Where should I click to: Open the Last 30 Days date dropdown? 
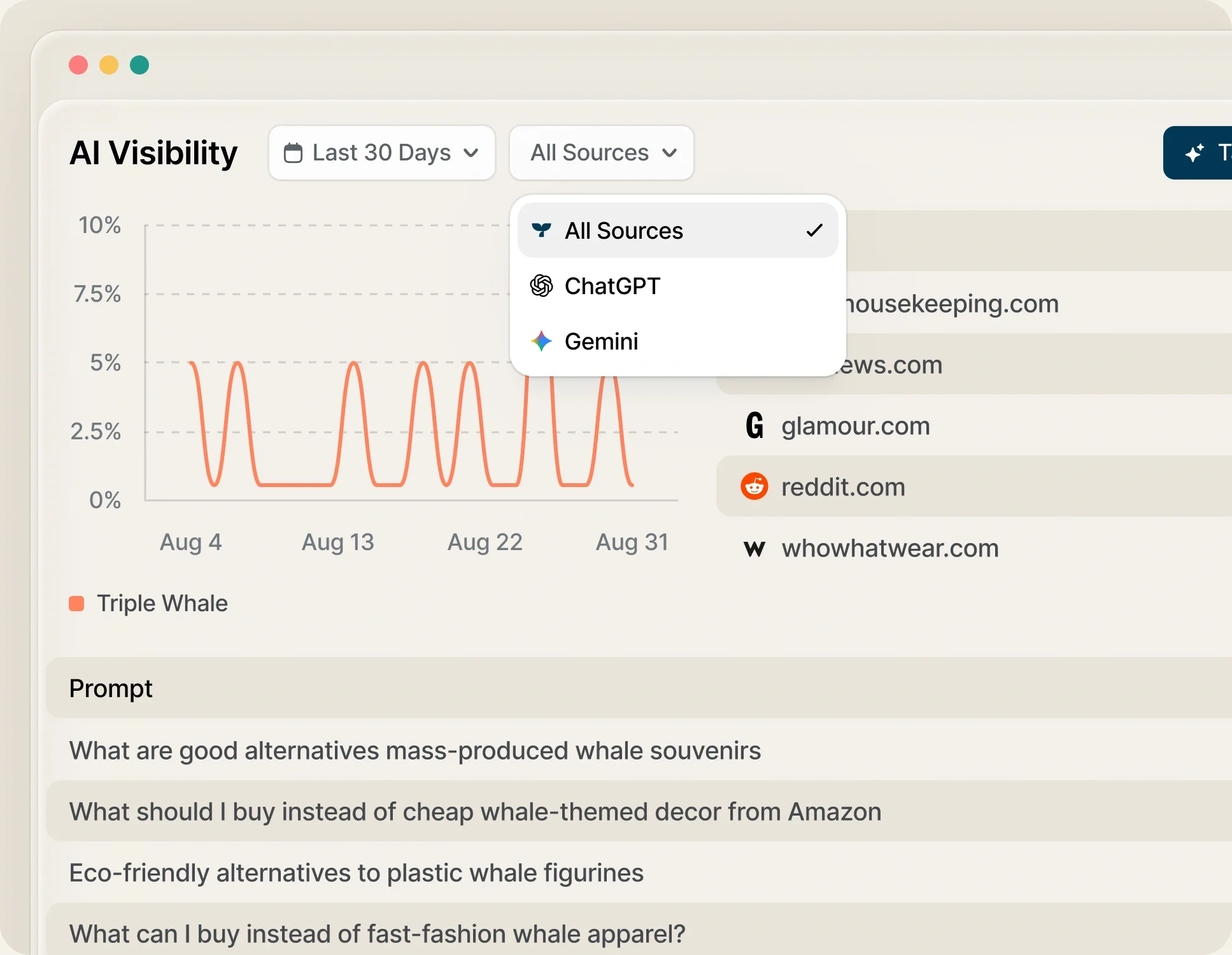click(x=382, y=153)
